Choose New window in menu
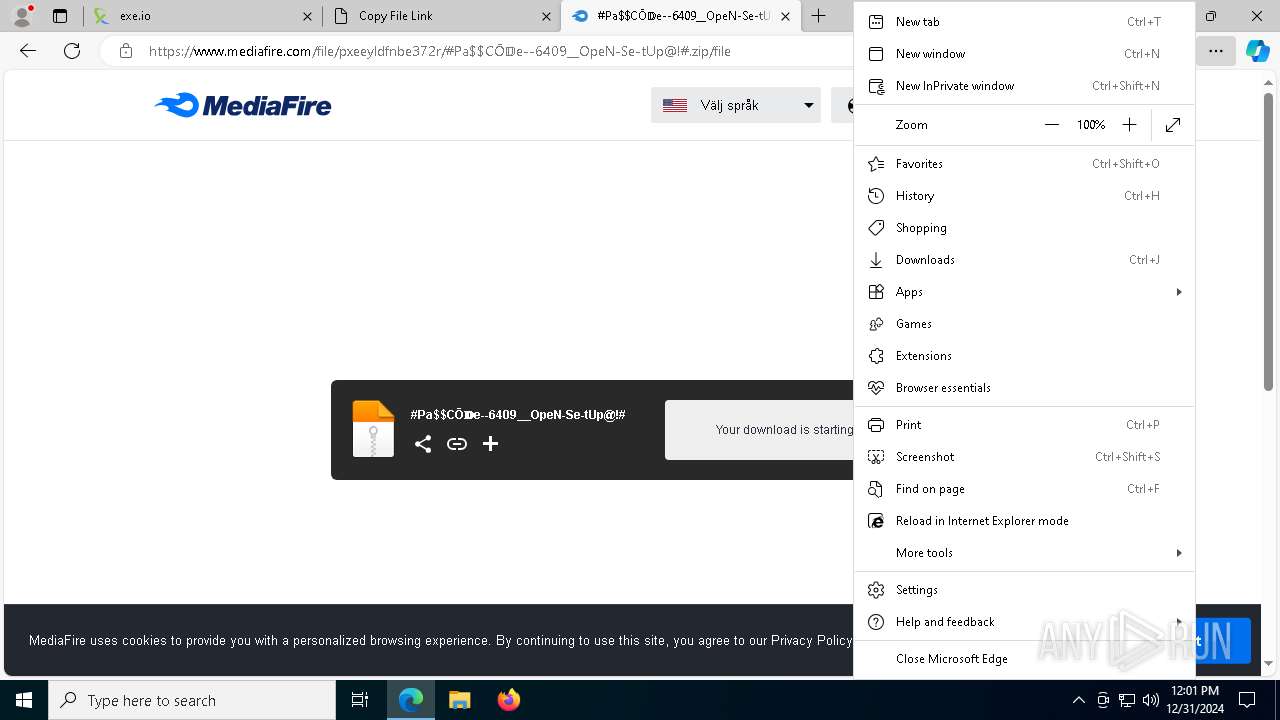The height and width of the screenshot is (720, 1280). (x=1024, y=54)
